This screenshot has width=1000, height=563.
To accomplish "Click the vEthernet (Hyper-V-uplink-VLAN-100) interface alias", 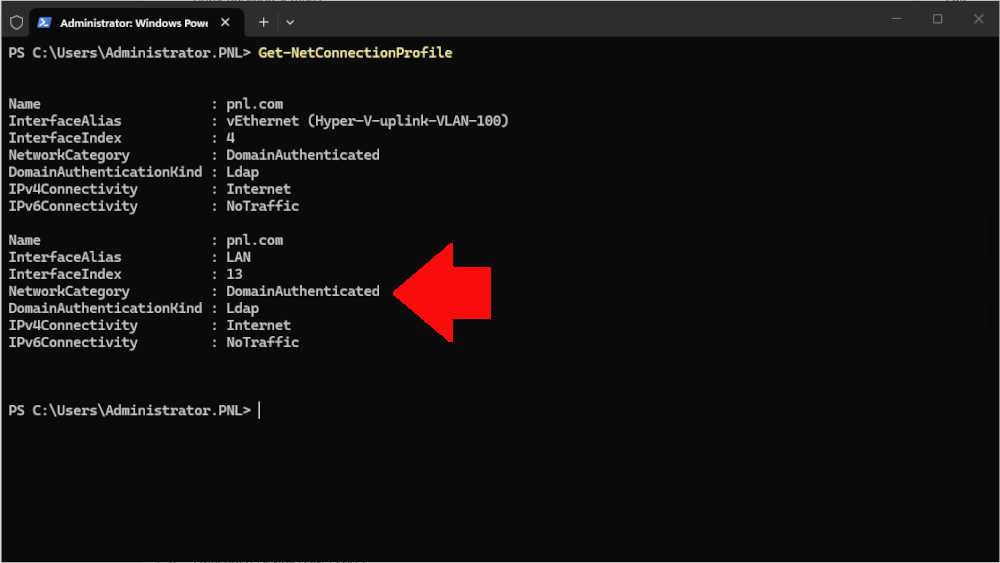I will 367,121.
